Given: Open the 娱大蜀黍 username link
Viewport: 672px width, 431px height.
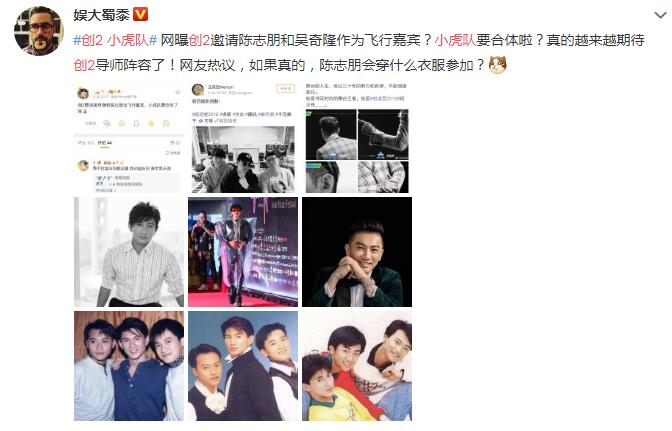Looking at the screenshot, I should [101, 15].
